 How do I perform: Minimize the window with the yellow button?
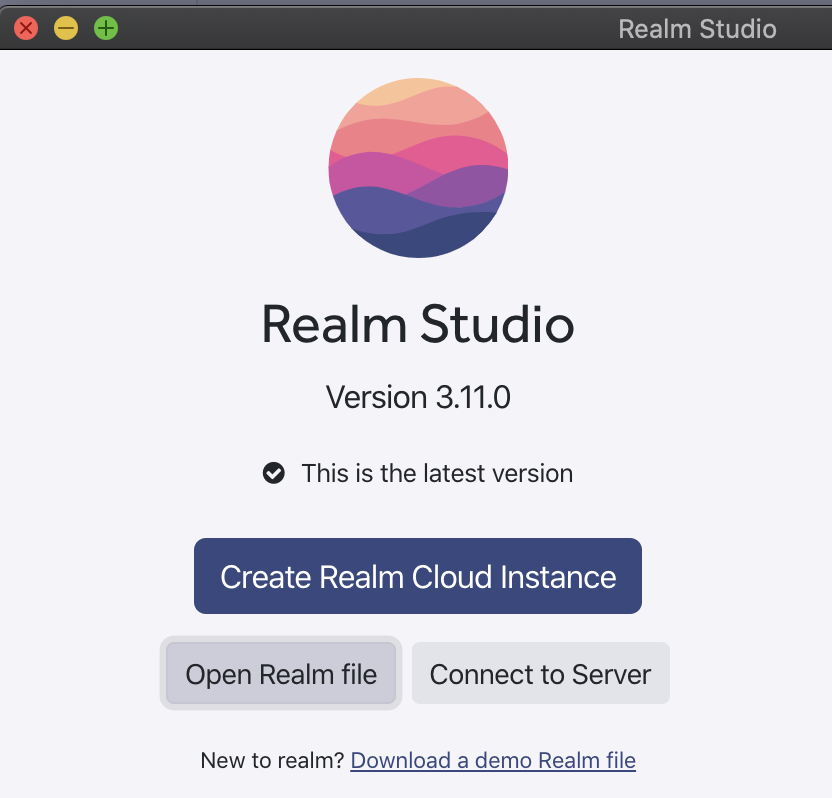click(x=66, y=28)
